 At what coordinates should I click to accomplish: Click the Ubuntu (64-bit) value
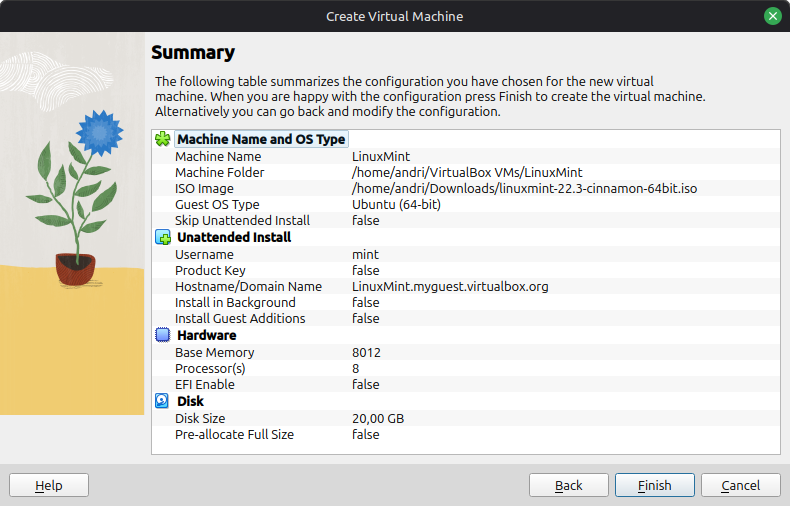pyautogui.click(x=397, y=205)
